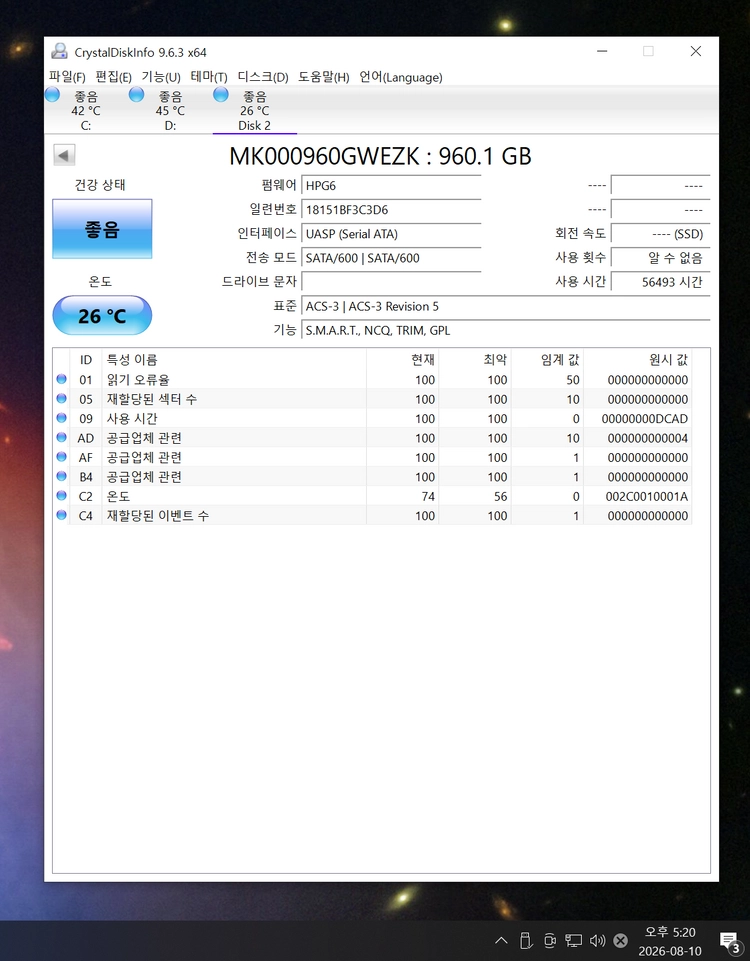750x961 pixels.
Task: Click the CrystalDiskInfo app icon in title bar
Action: 59,51
